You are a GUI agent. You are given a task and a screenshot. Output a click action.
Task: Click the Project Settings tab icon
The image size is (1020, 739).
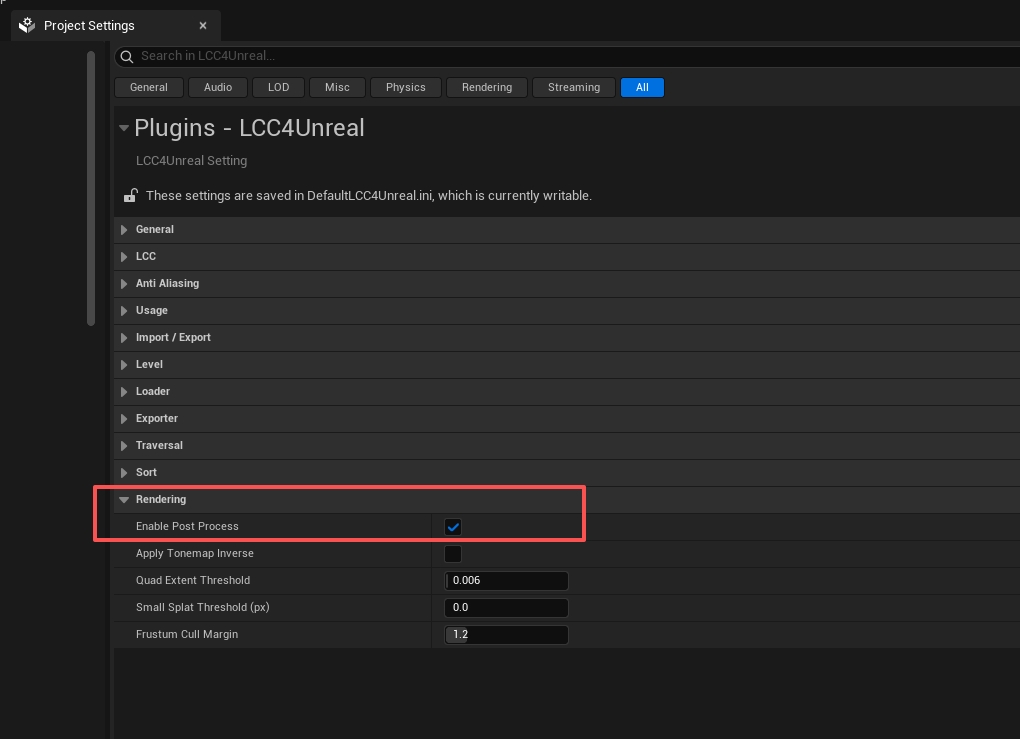27,25
